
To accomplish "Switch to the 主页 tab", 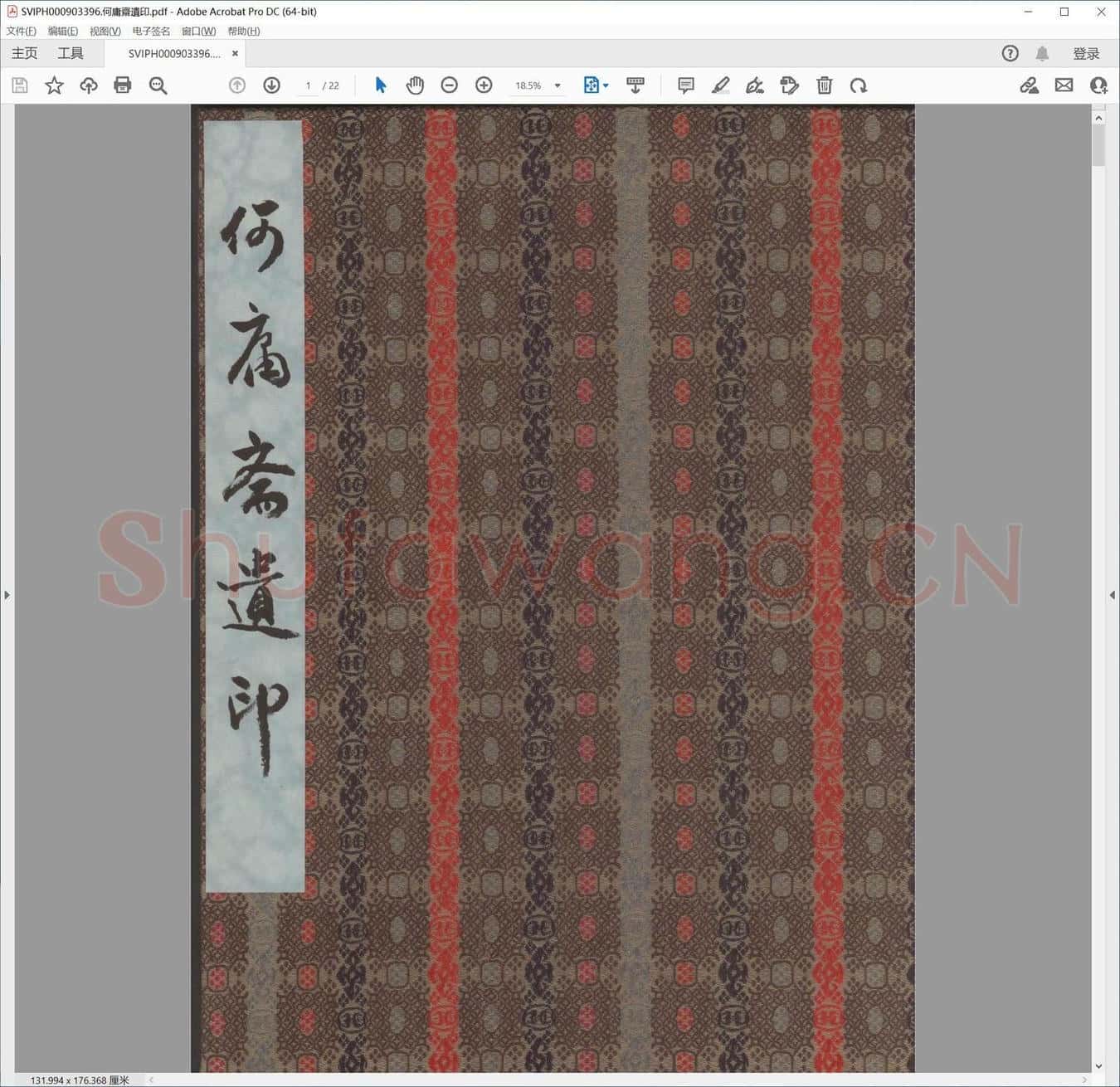I will click(x=24, y=54).
